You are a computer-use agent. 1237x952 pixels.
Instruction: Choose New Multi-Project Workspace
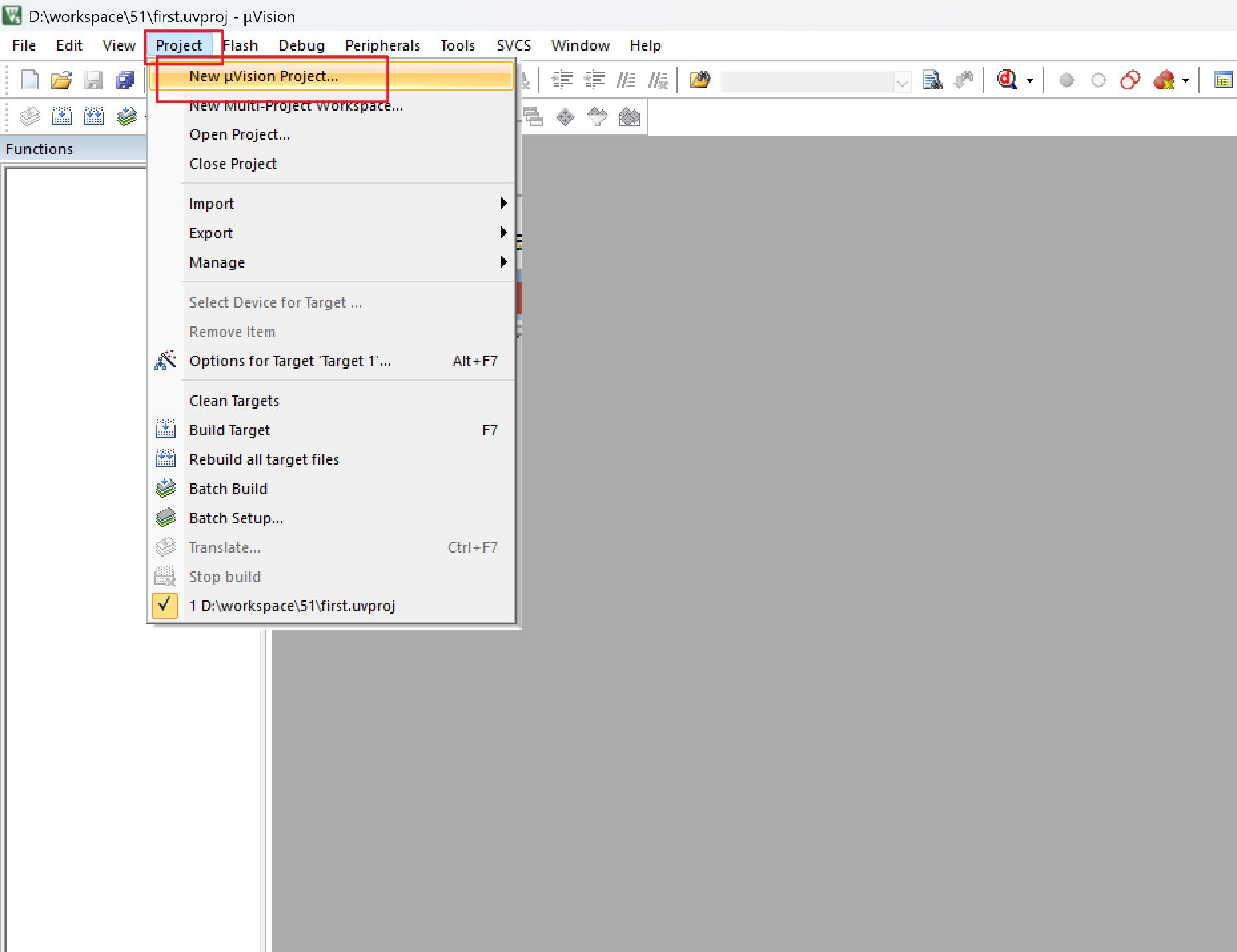point(332,105)
